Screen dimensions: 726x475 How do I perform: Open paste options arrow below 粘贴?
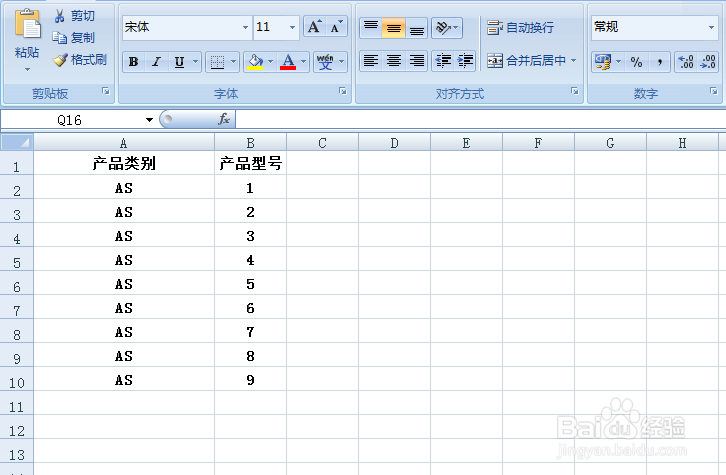pyautogui.click(x=27, y=69)
